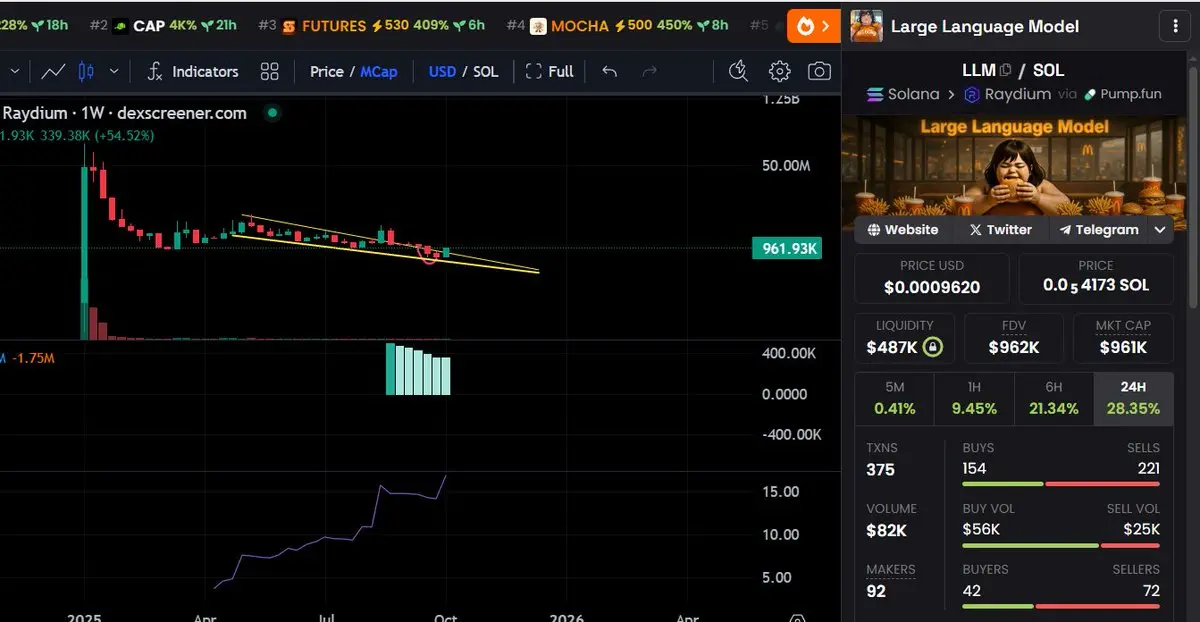Click the LIQUIDITY $487K value

pos(892,347)
